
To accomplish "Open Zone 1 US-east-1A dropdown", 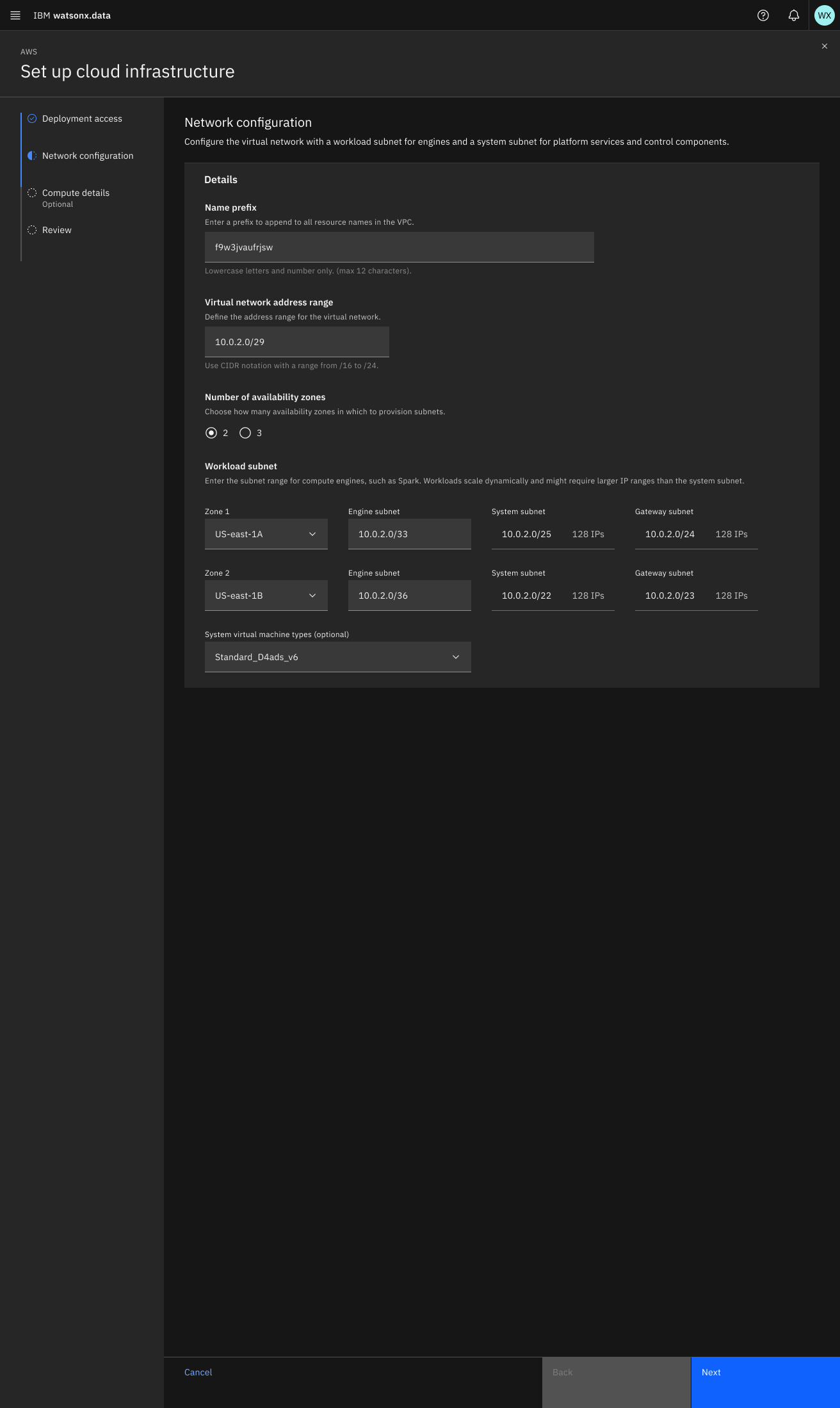I will coord(266,534).
